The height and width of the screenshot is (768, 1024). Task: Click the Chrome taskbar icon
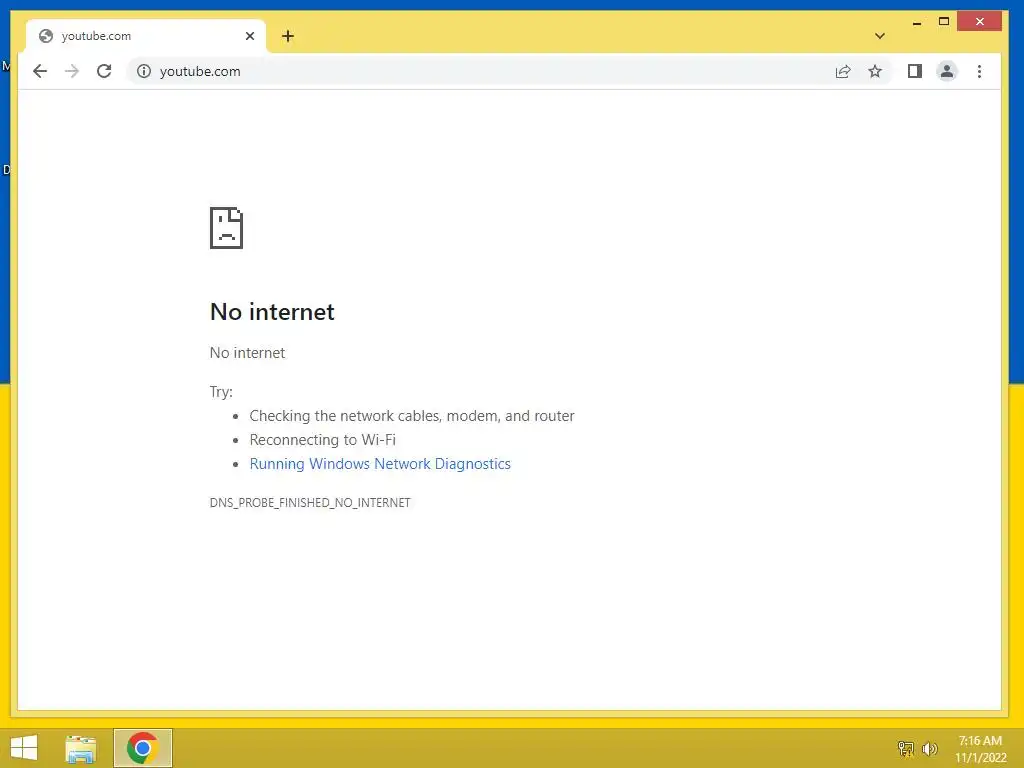click(x=143, y=748)
